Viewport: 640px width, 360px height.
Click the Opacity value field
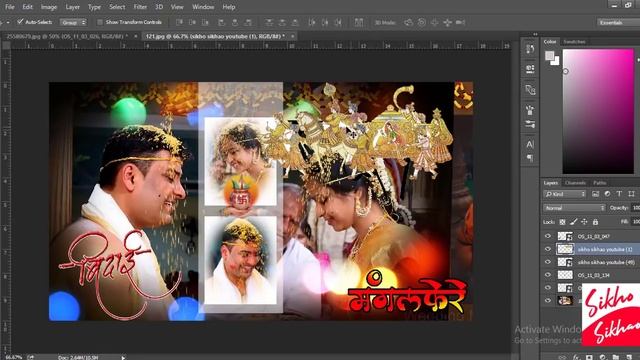pyautogui.click(x=636, y=208)
